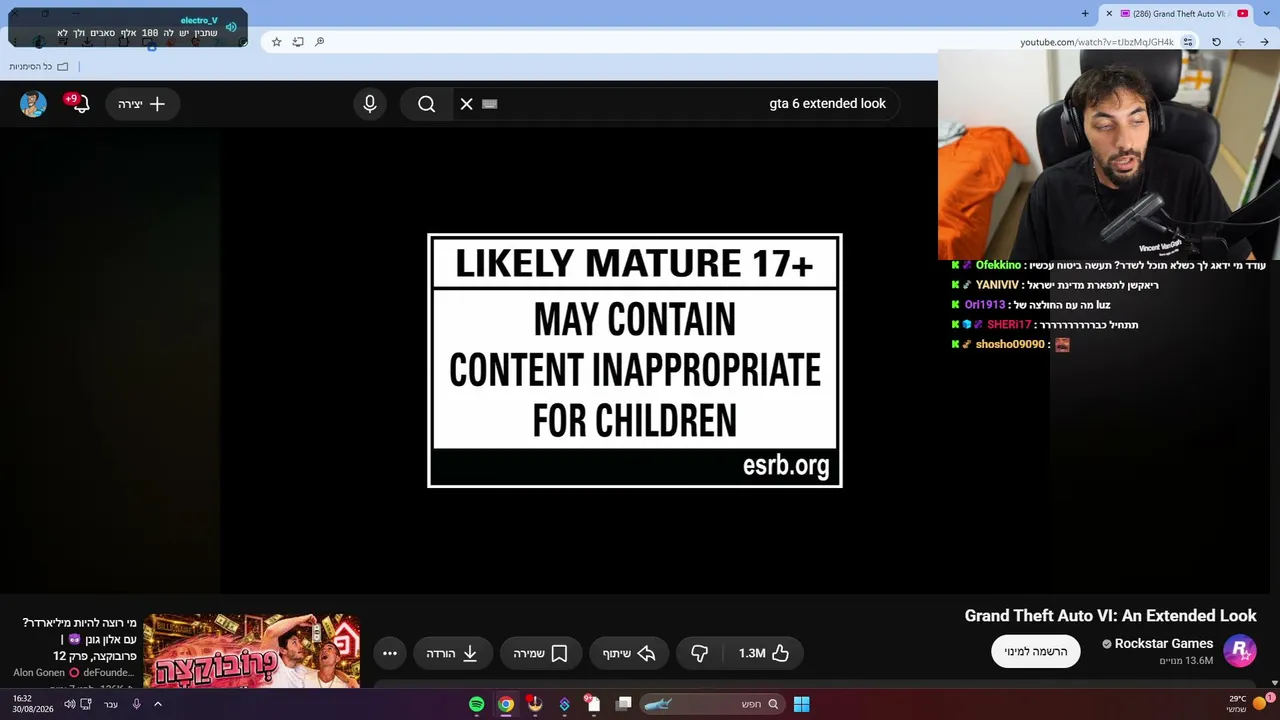This screenshot has height=720, width=1280.
Task: Open more actions three-dot menu
Action: pyautogui.click(x=390, y=653)
